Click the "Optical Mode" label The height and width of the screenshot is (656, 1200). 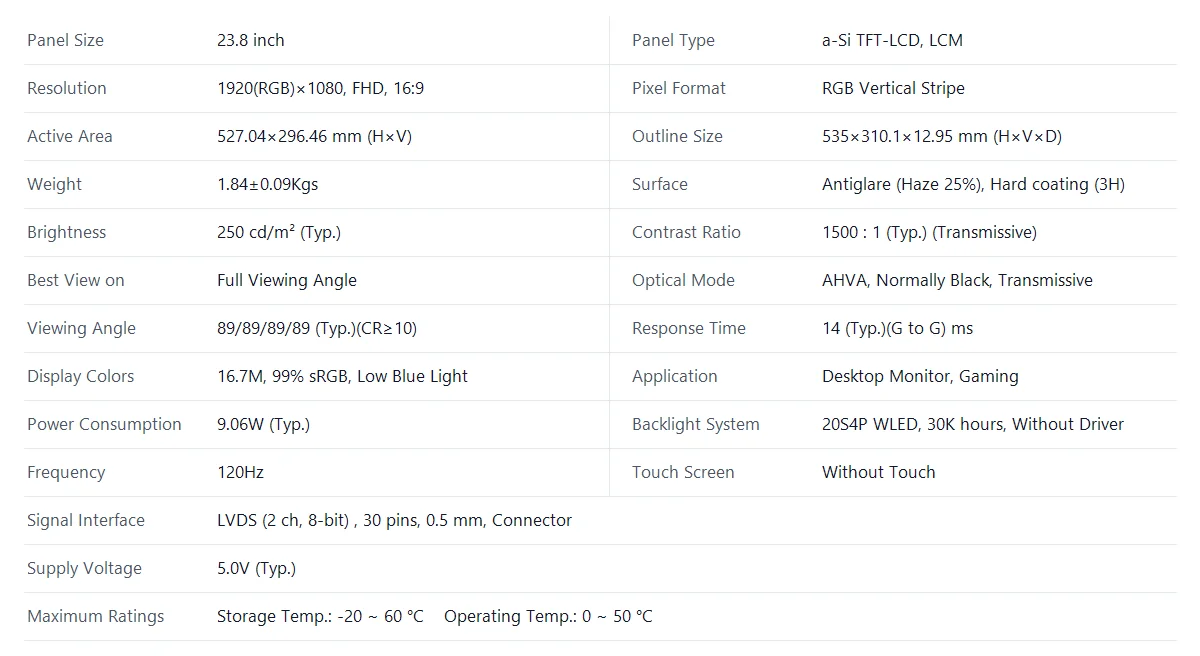683,280
